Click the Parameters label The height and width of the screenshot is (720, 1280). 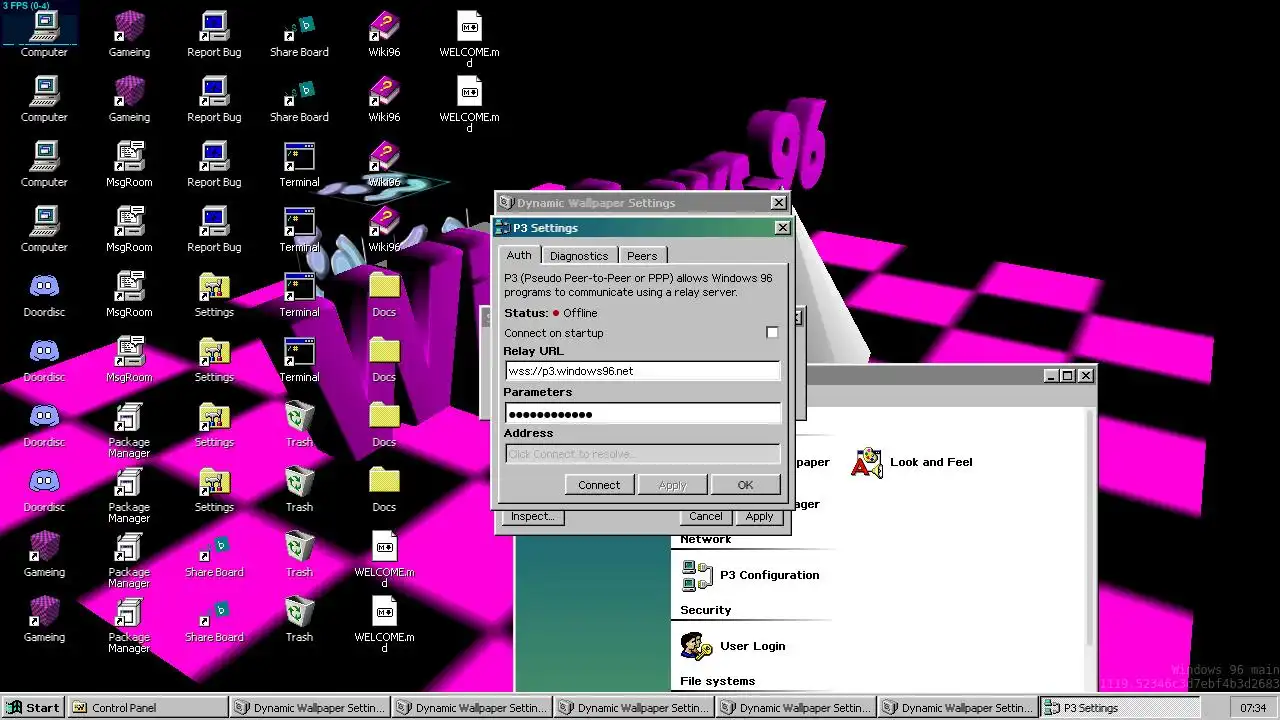coord(538,392)
